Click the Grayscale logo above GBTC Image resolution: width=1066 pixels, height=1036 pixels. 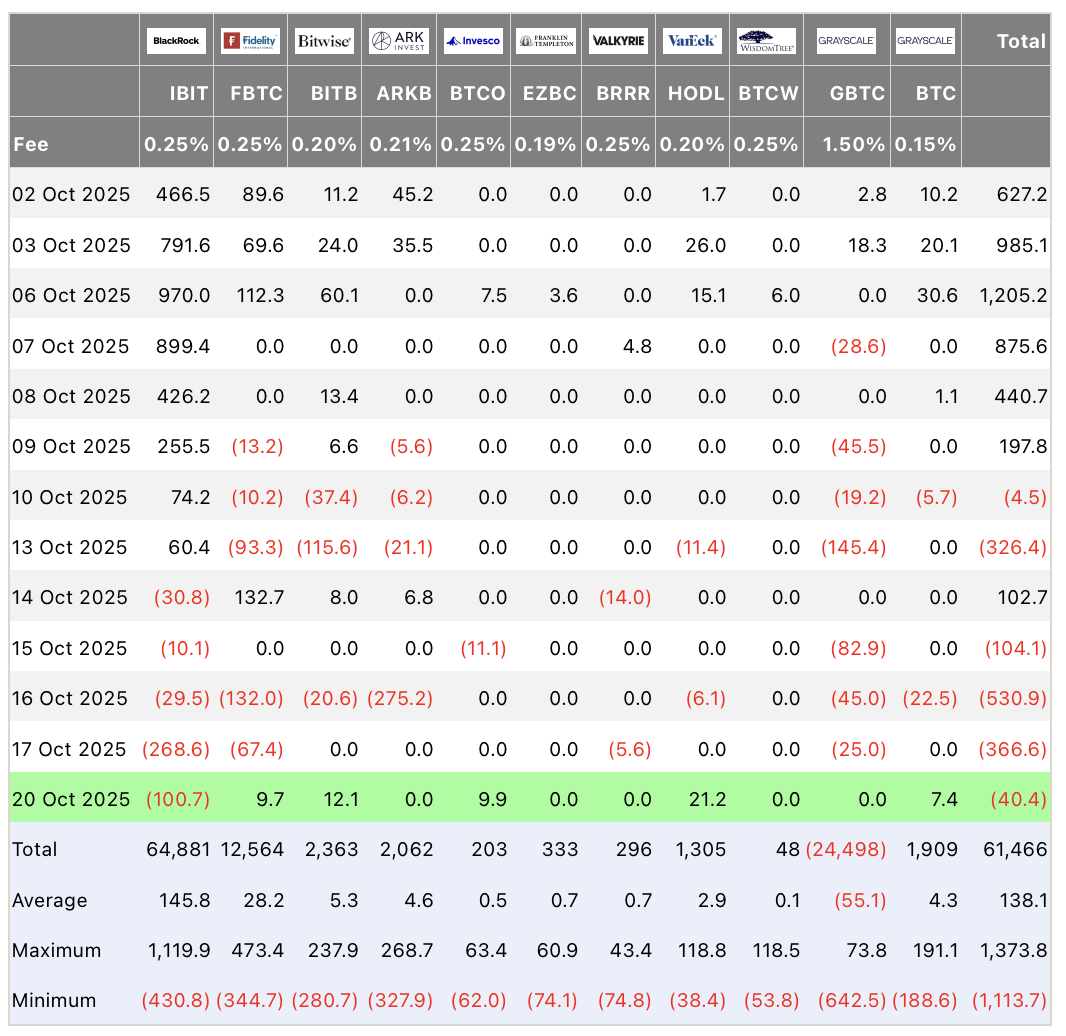click(846, 41)
